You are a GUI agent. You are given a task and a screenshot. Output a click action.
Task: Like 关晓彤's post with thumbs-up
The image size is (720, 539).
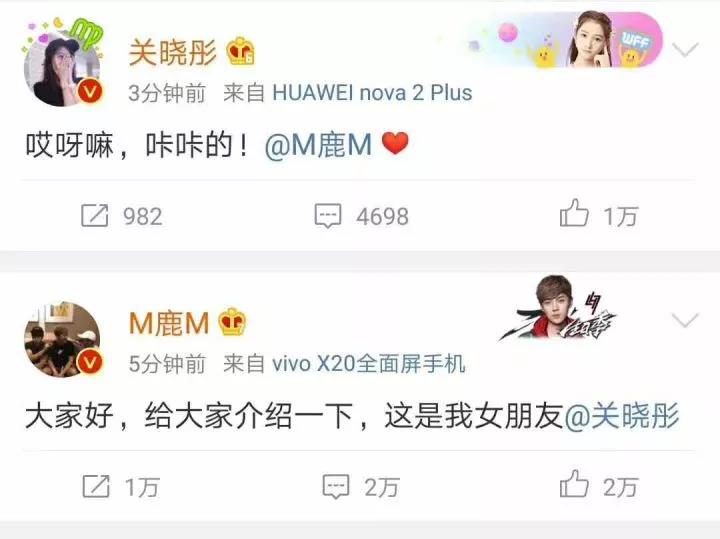click(574, 213)
